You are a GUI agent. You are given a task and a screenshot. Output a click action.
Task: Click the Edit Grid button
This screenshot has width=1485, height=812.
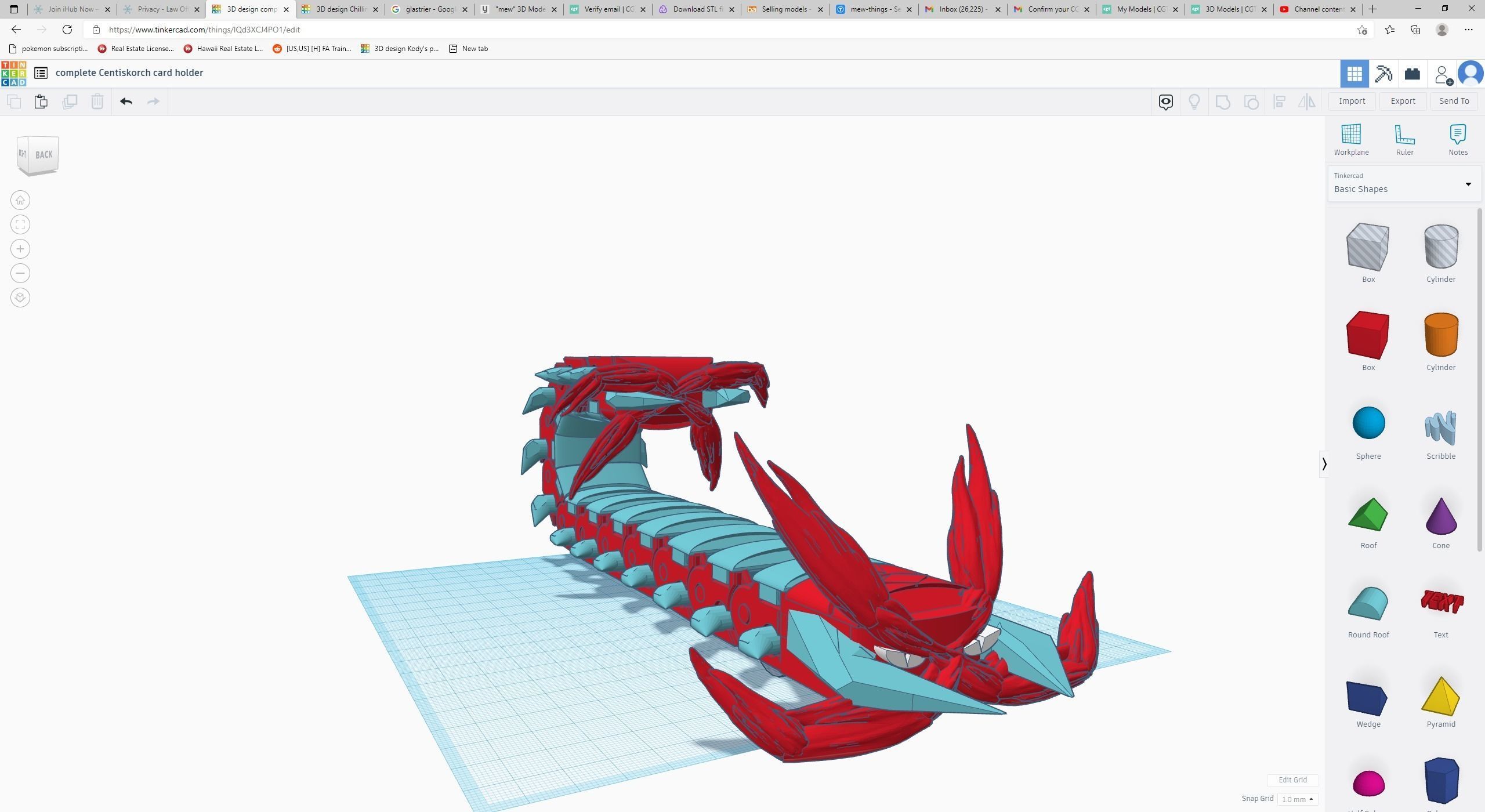tap(1292, 780)
